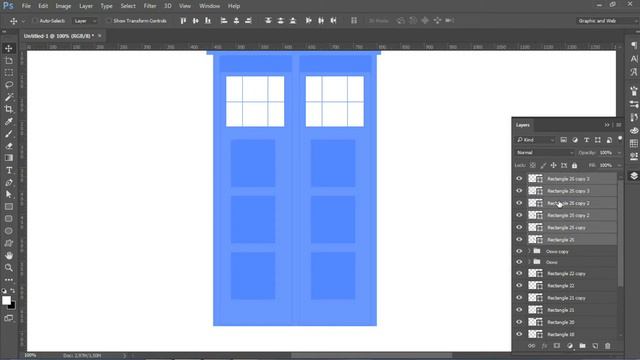Create new group folder icon in Layers panel
The width and height of the screenshot is (640, 360).
coord(582,346)
